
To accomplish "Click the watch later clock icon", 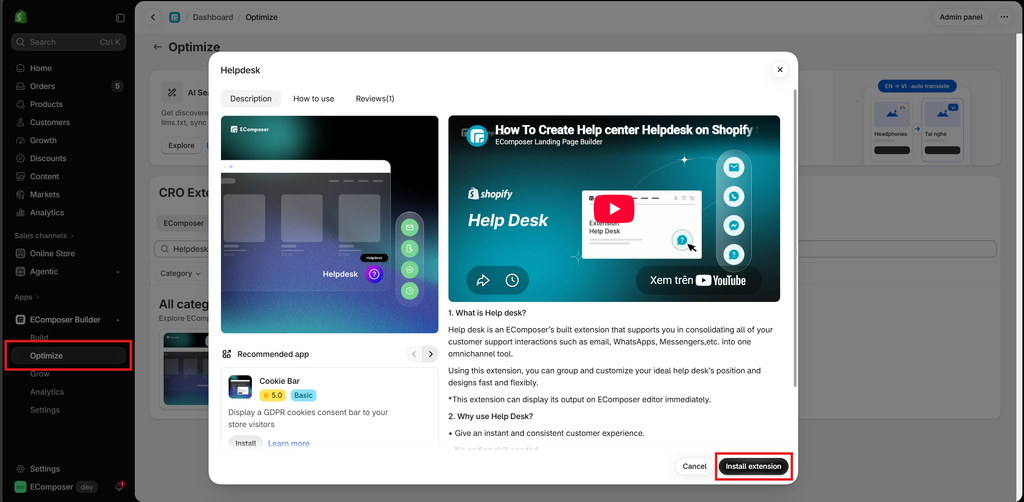I will (512, 280).
